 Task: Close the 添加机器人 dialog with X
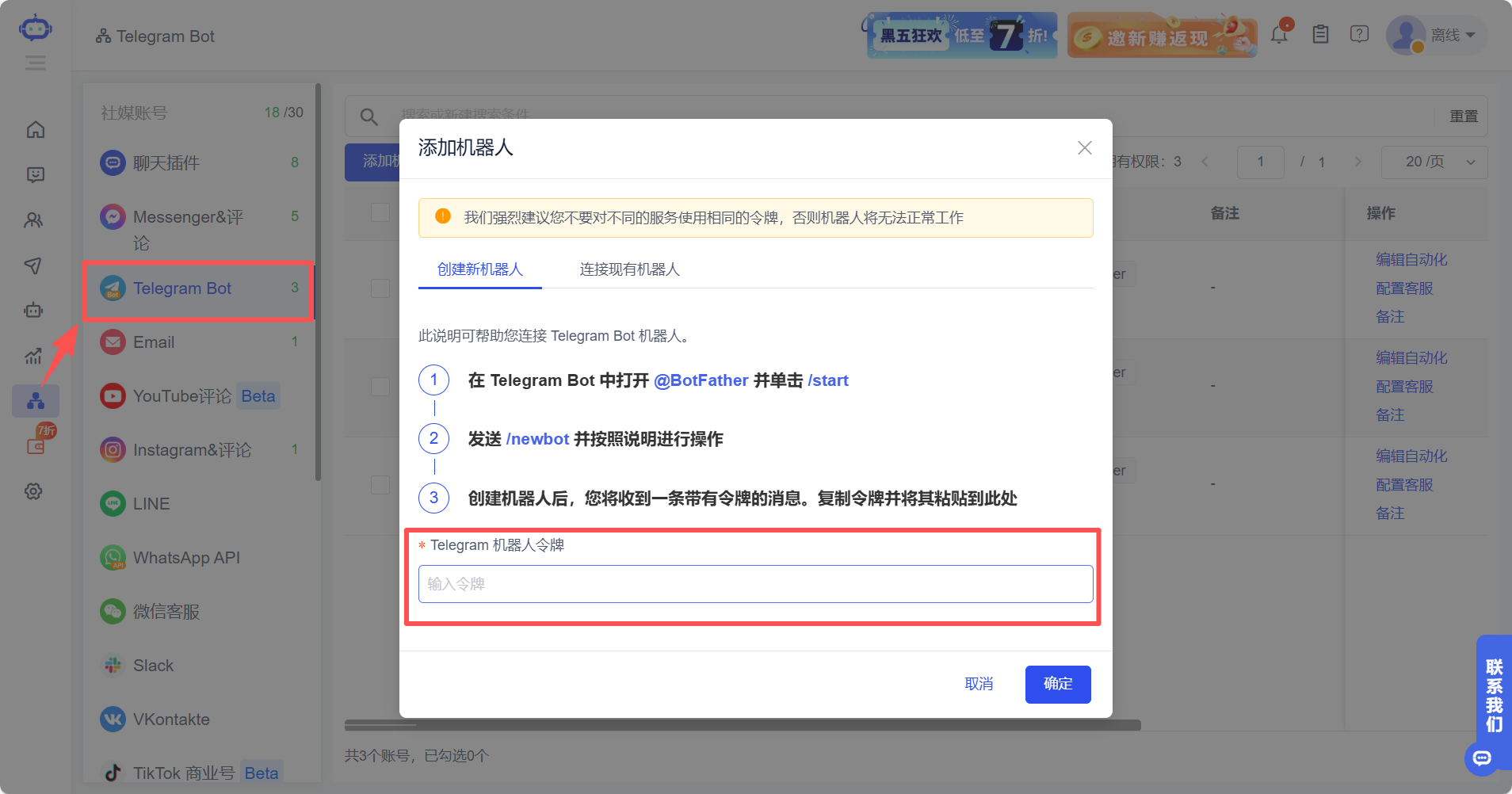1085,147
